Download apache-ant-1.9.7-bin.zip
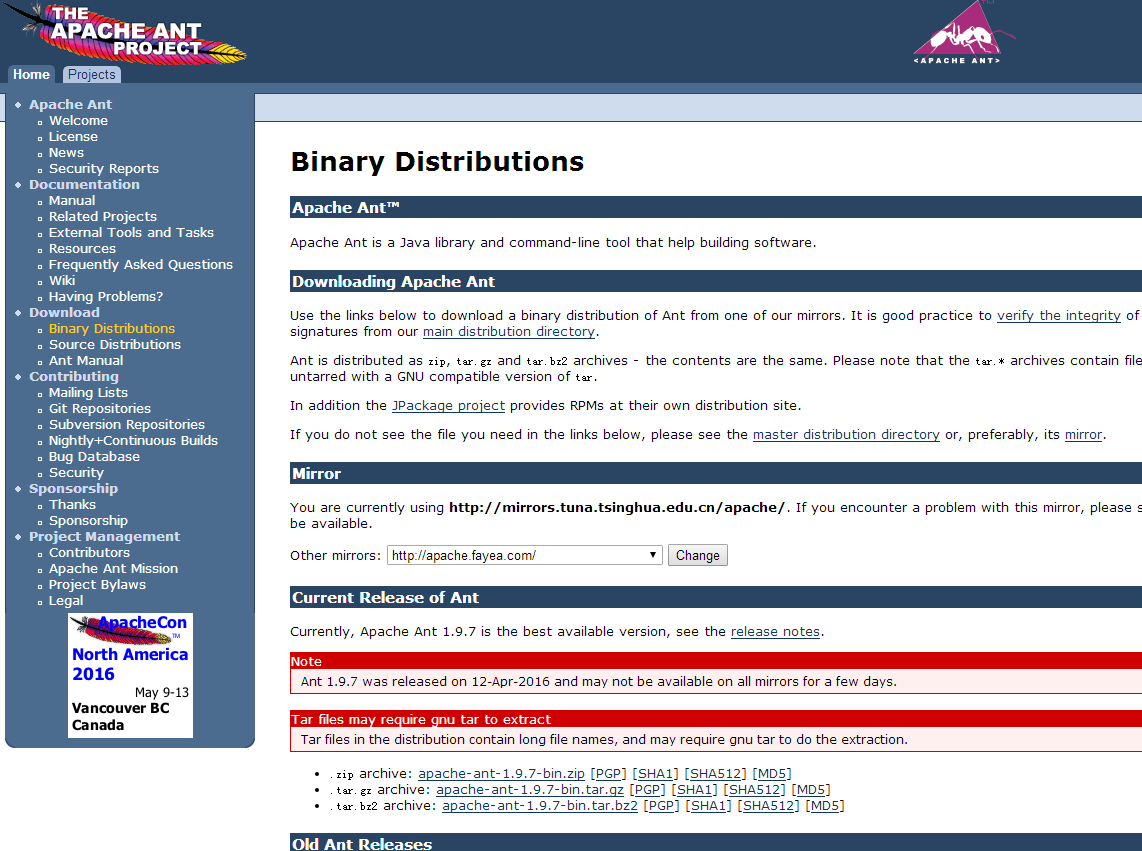Viewport: 1142px width, 851px height. (x=501, y=774)
